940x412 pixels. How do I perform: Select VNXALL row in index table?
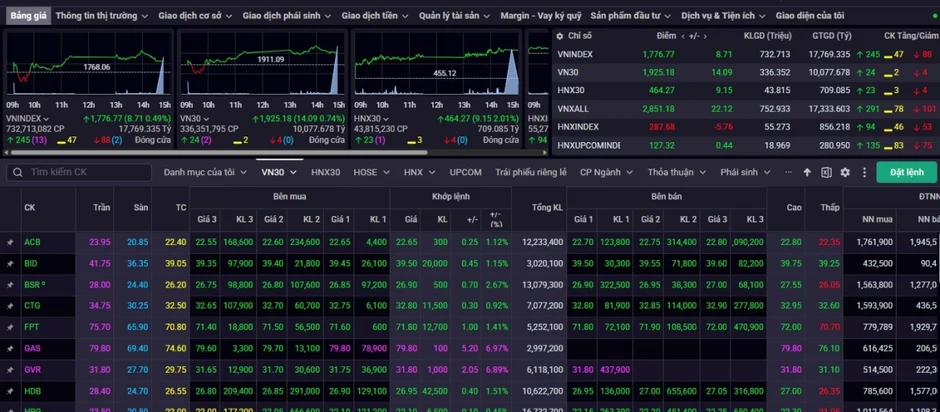pyautogui.click(x=745, y=109)
